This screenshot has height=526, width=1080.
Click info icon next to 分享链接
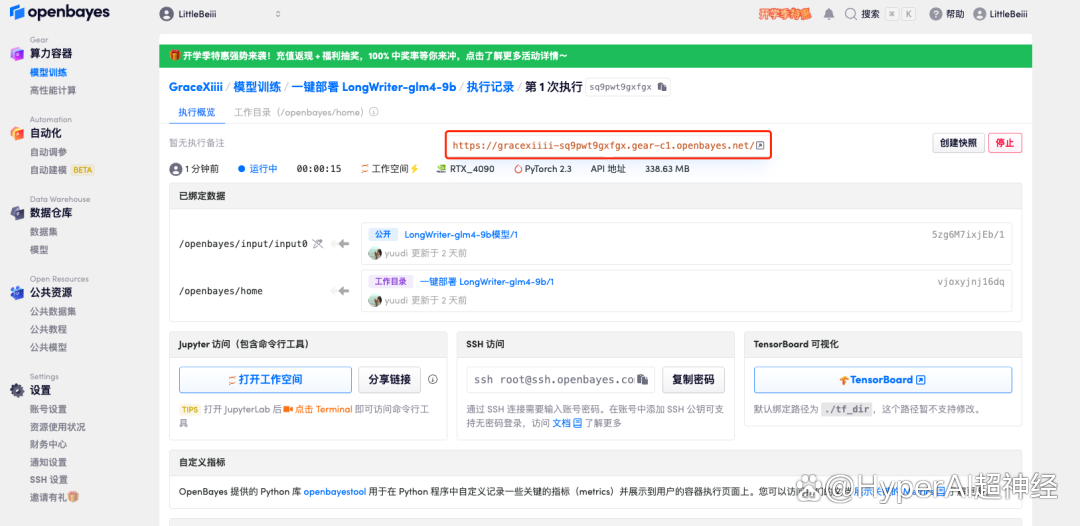coord(433,379)
